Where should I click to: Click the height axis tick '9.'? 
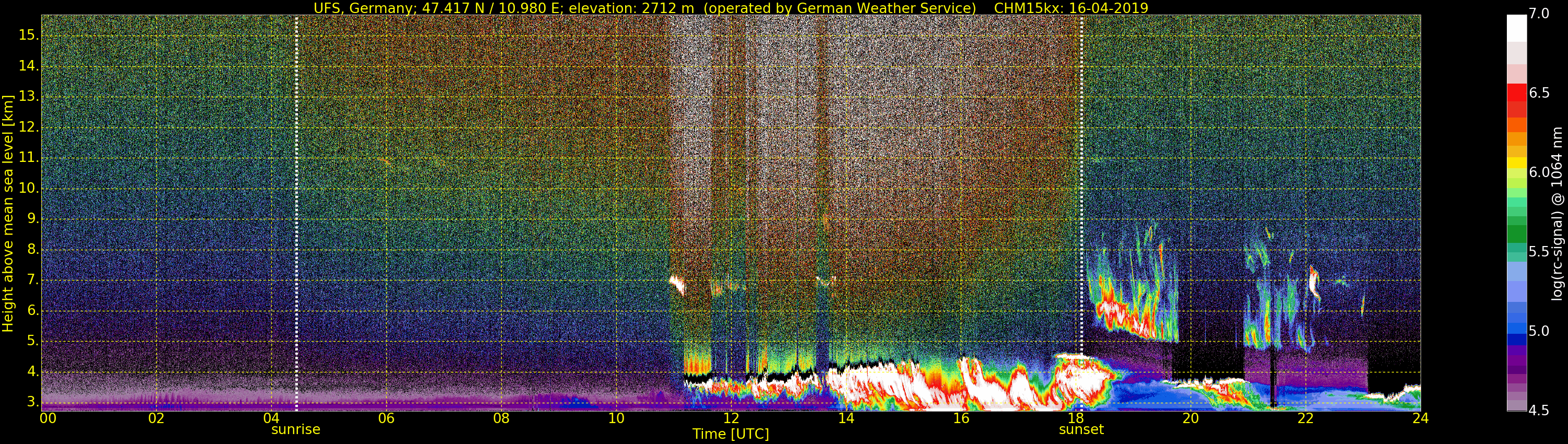click(32, 219)
